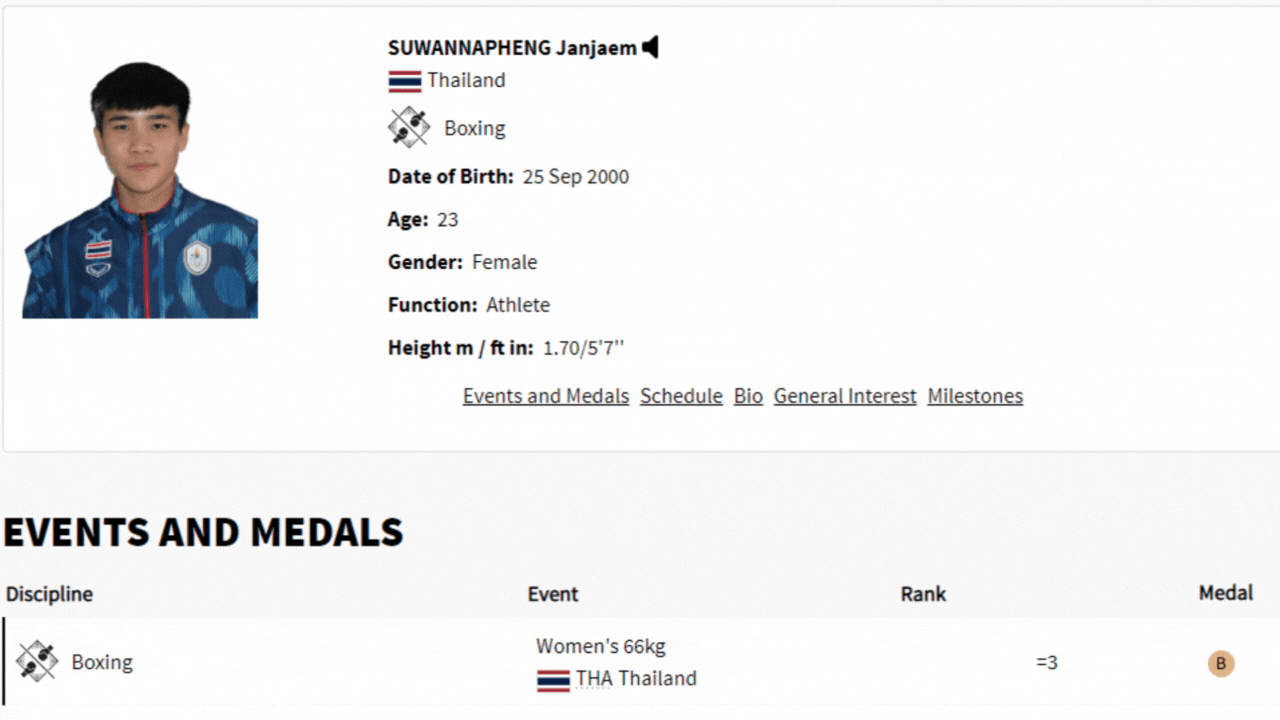Open the General Interest link
Screen dimensions: 1280x720
pyautogui.click(x=845, y=396)
